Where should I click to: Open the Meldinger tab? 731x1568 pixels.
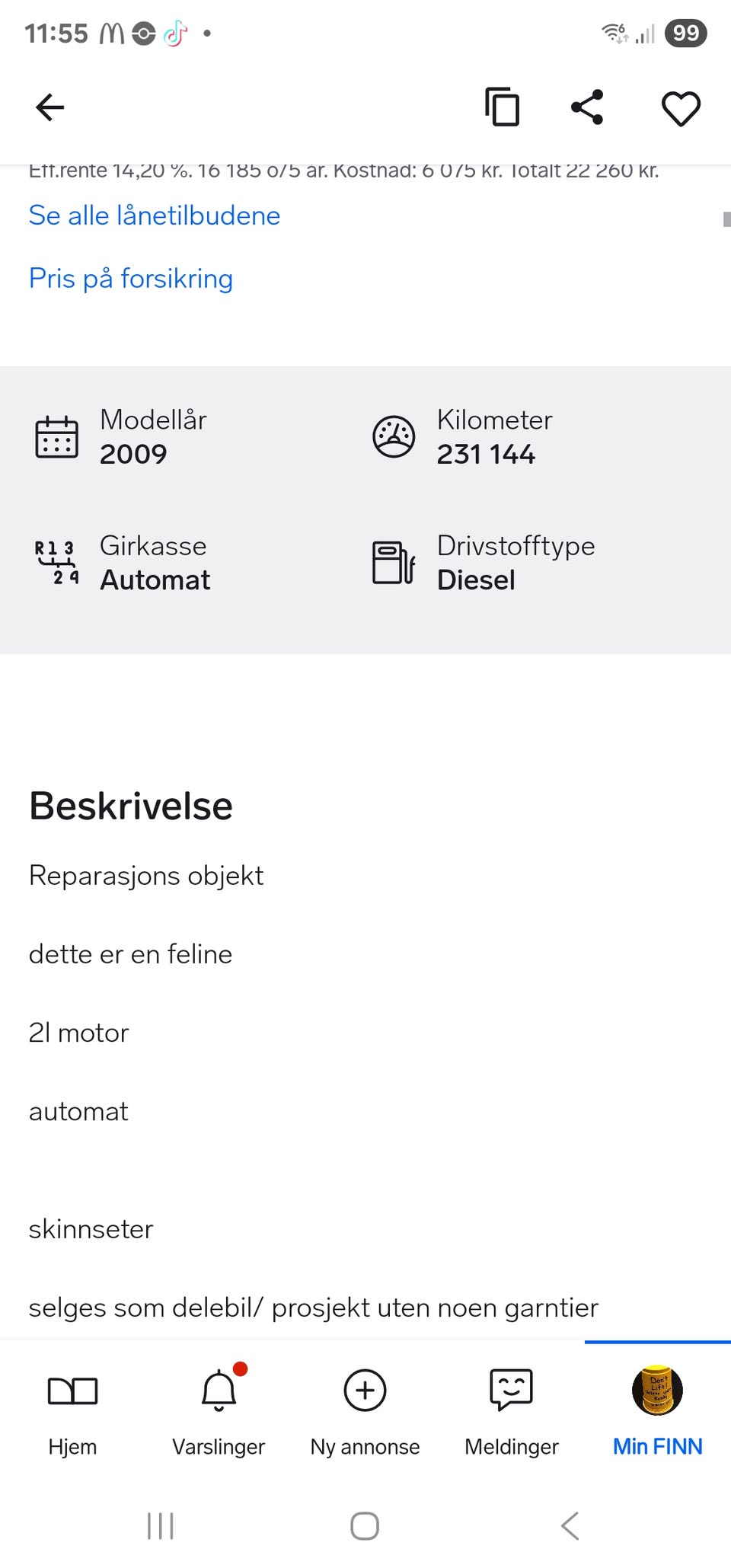tap(511, 1410)
